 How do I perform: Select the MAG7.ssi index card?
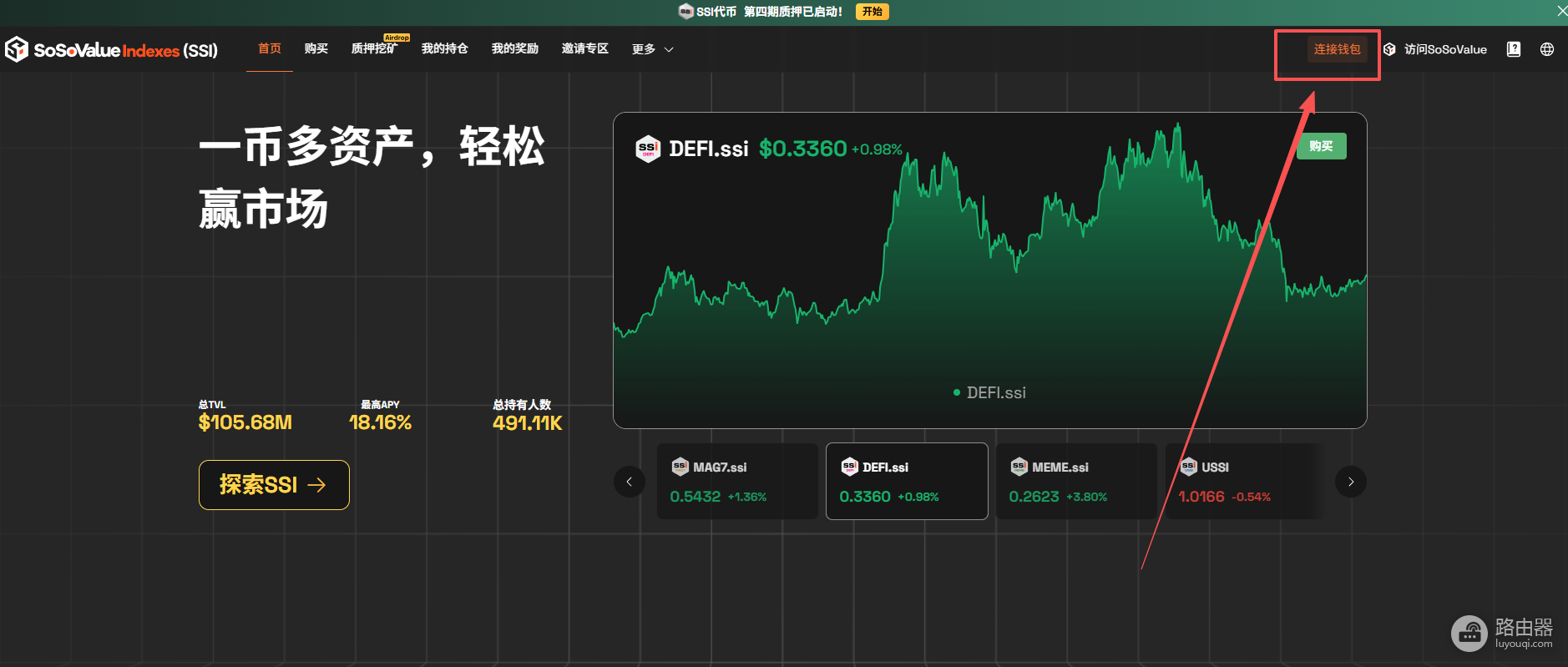click(737, 481)
